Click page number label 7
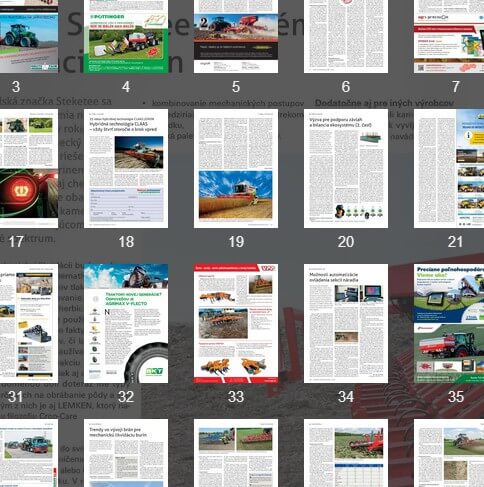 456,87
